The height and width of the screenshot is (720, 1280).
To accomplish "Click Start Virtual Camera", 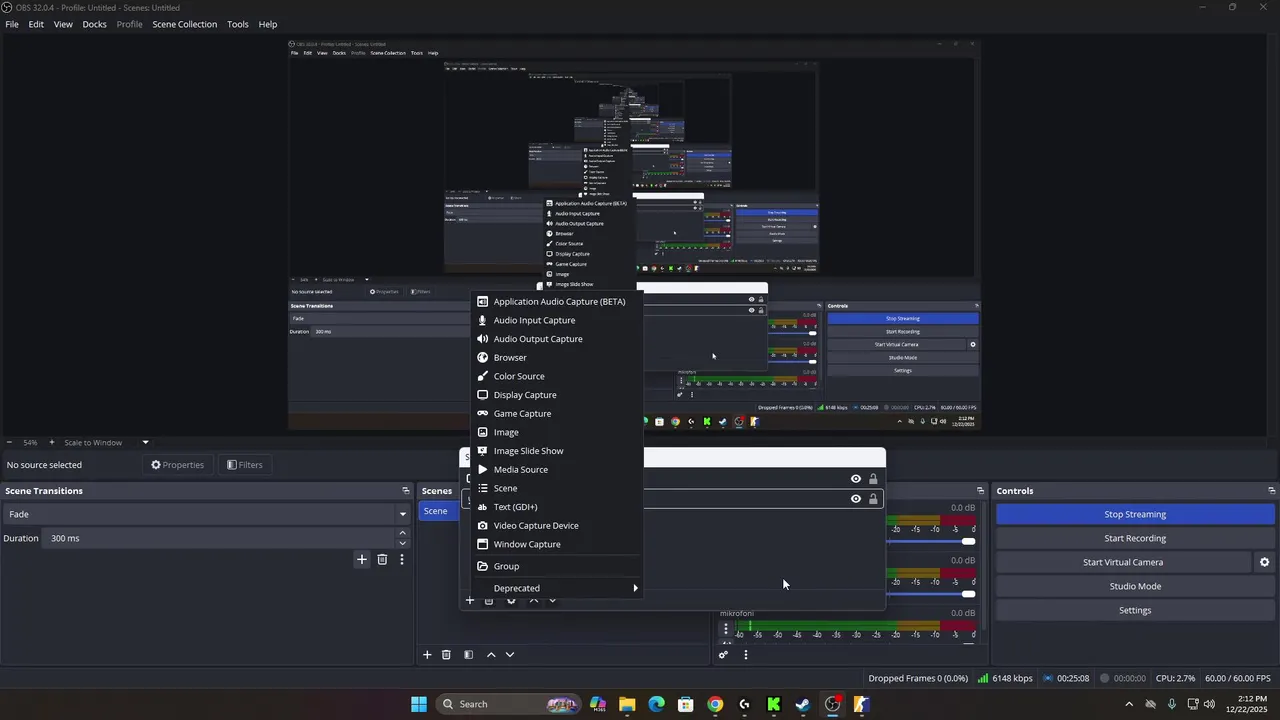I will [1123, 562].
